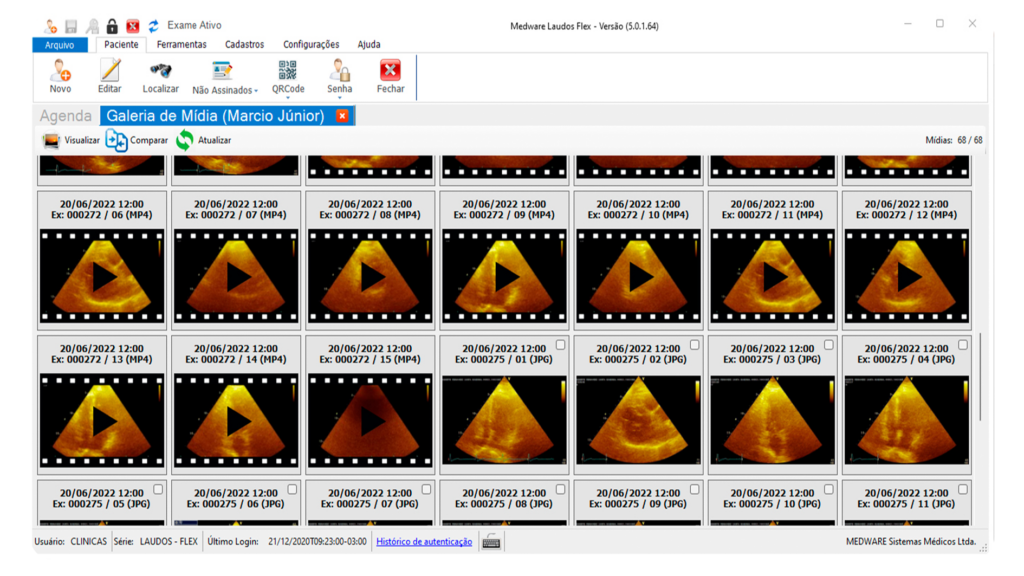The image size is (1024, 576).
Task: Click the on-screen keyboard icon in status bar
Action: coord(491,541)
